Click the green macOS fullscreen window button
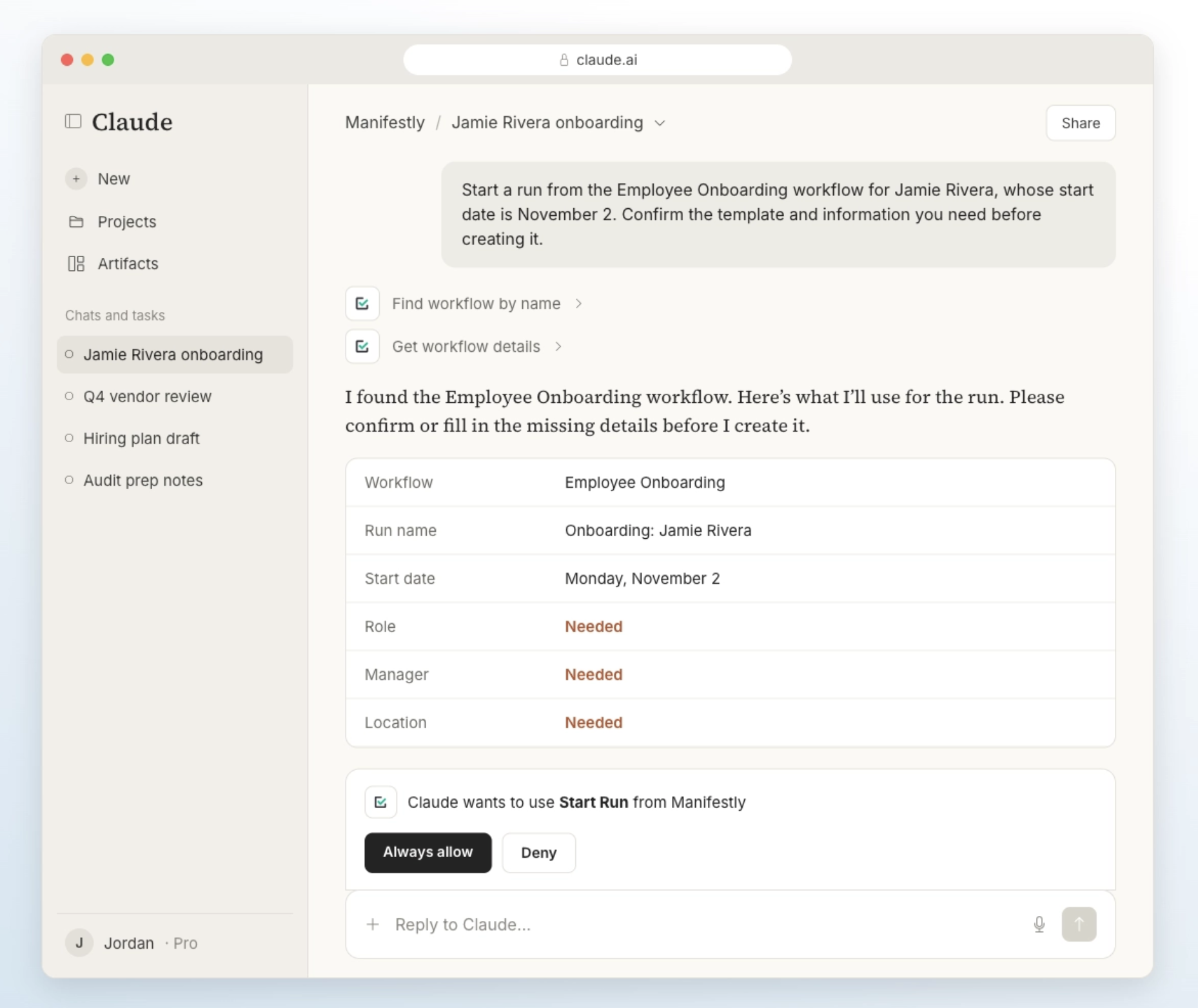Viewport: 1198px width, 1008px height. pos(108,60)
